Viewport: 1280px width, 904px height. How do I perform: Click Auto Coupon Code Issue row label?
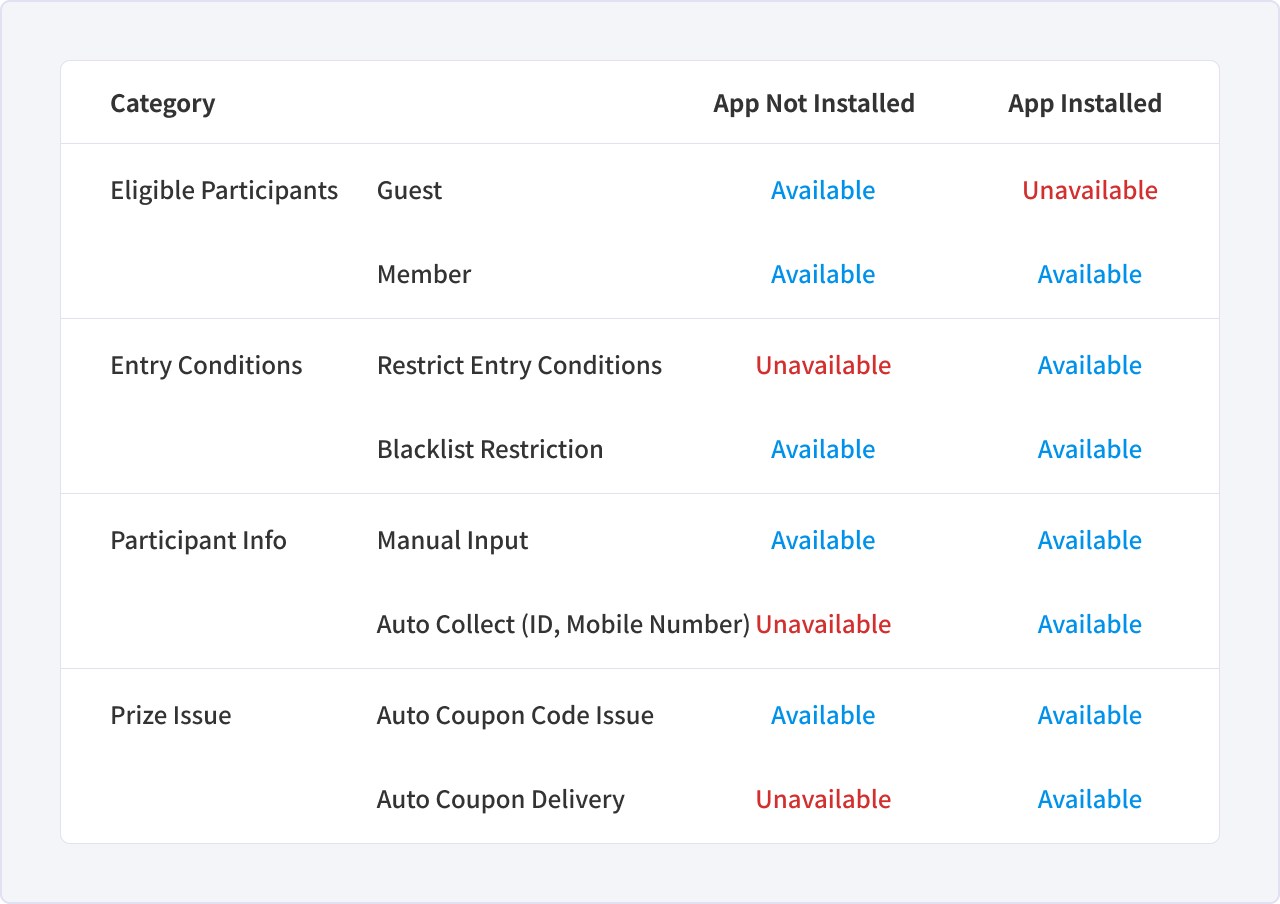click(515, 715)
